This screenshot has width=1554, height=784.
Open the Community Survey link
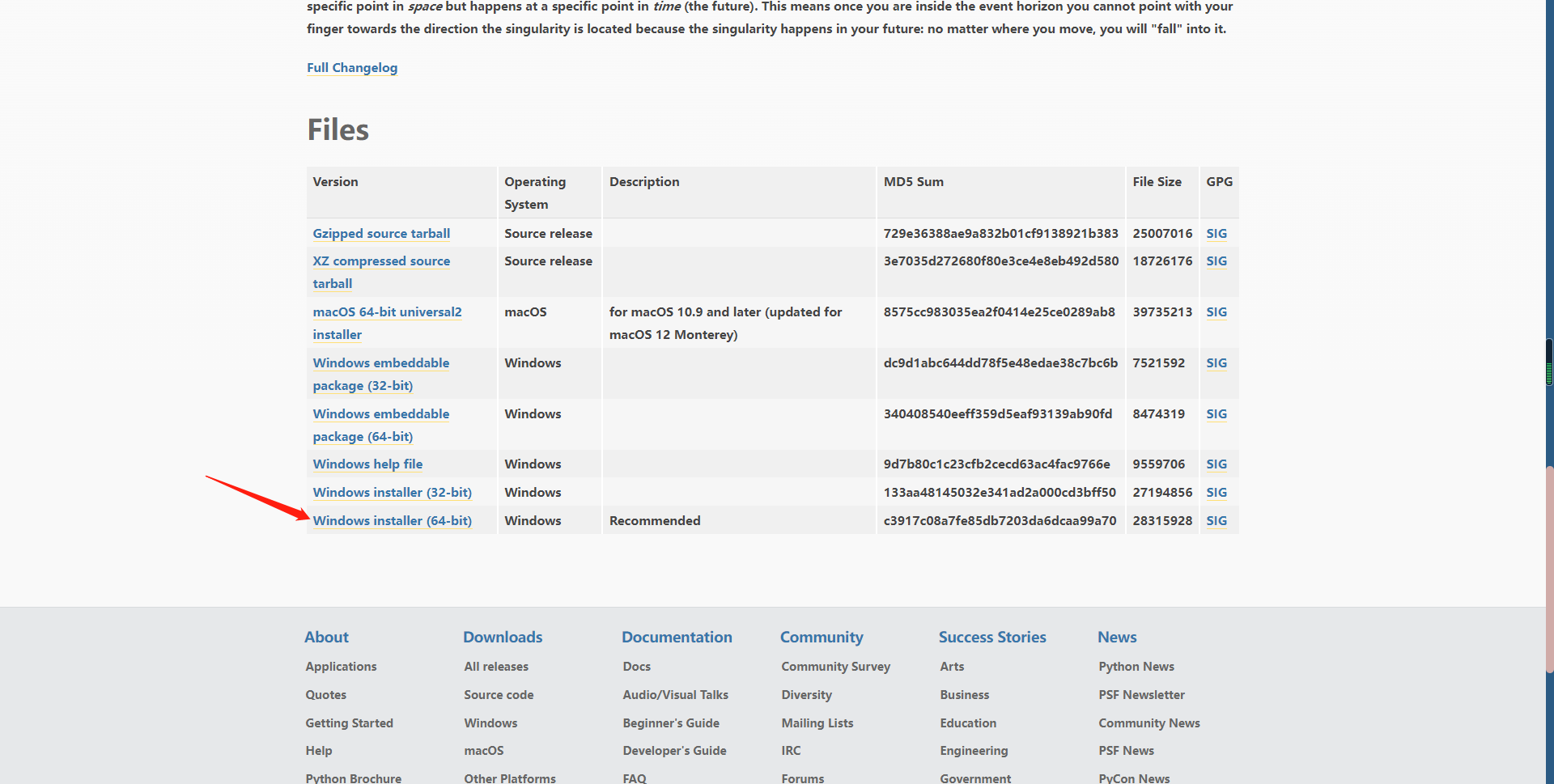pos(835,667)
